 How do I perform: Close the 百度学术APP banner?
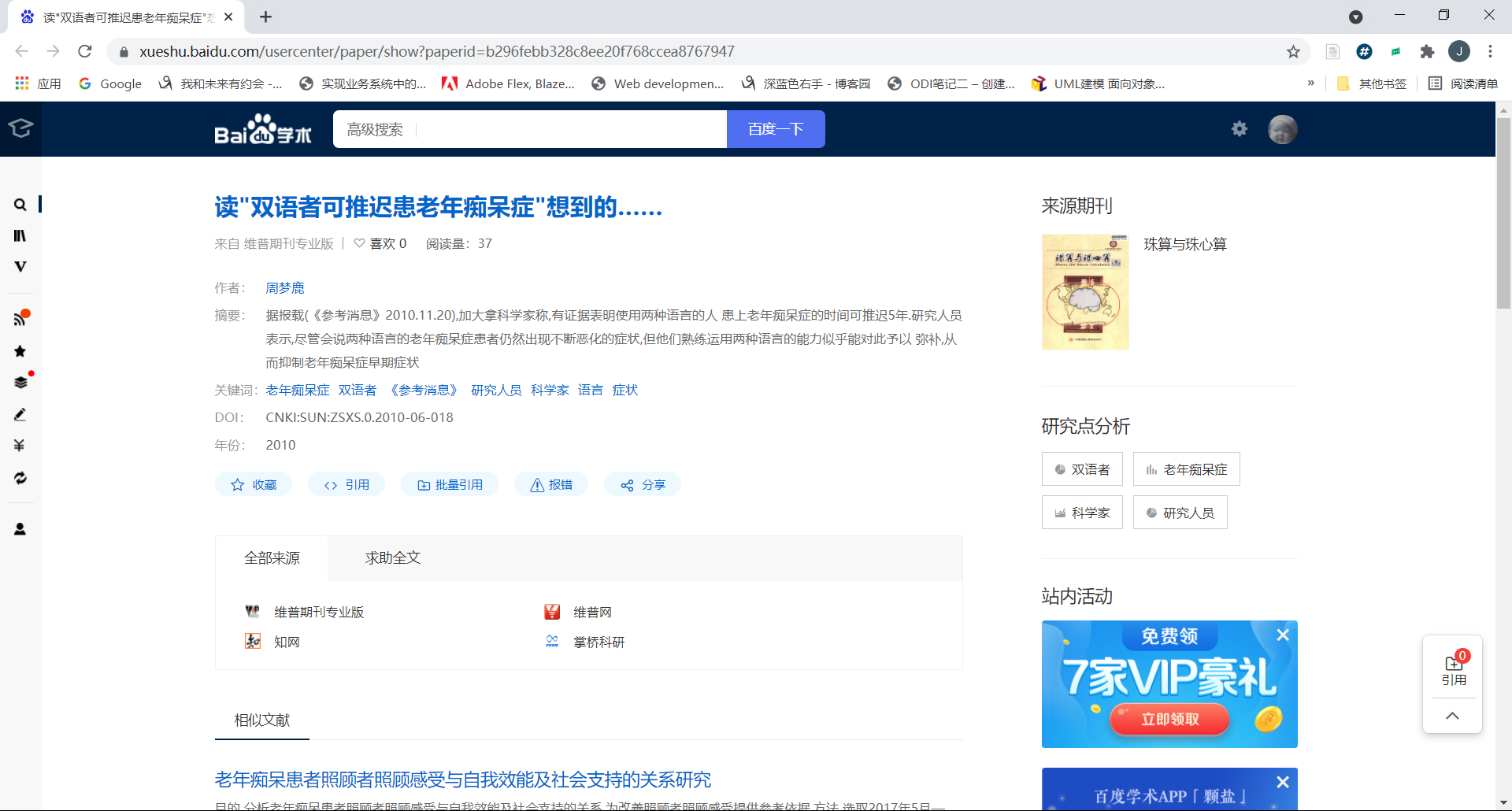click(x=1283, y=782)
